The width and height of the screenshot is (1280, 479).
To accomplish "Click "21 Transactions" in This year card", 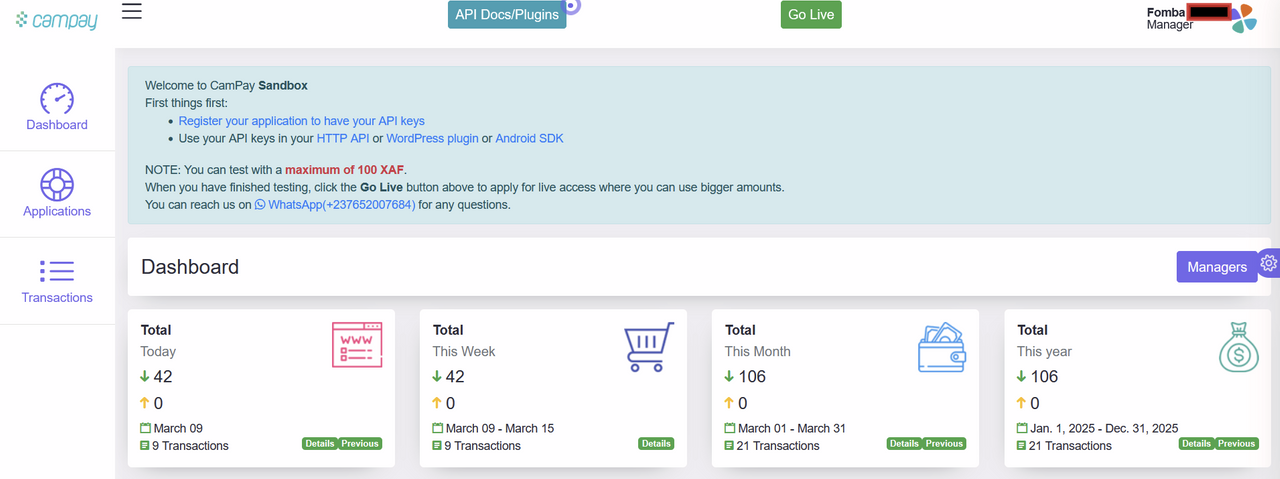I will [1071, 446].
